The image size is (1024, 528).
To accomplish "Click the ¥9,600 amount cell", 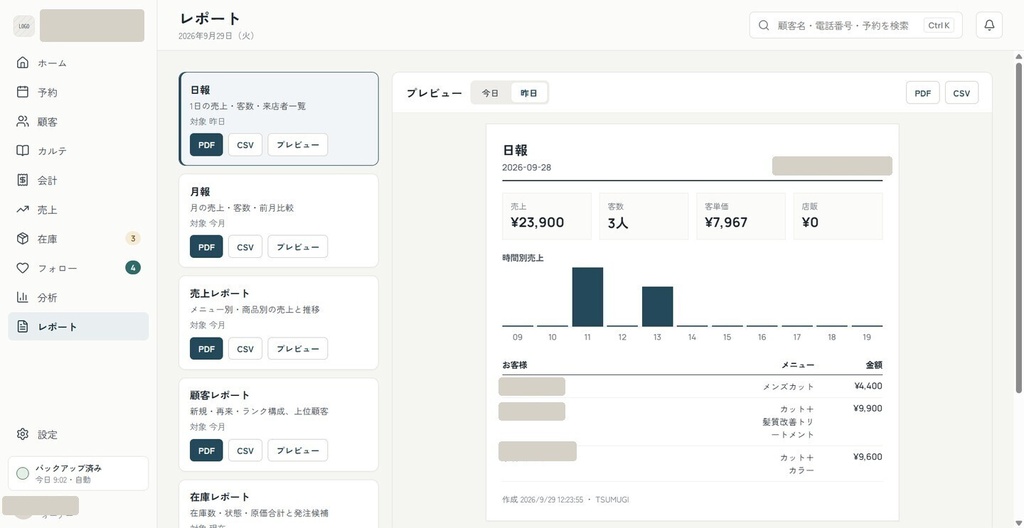I will pos(868,457).
